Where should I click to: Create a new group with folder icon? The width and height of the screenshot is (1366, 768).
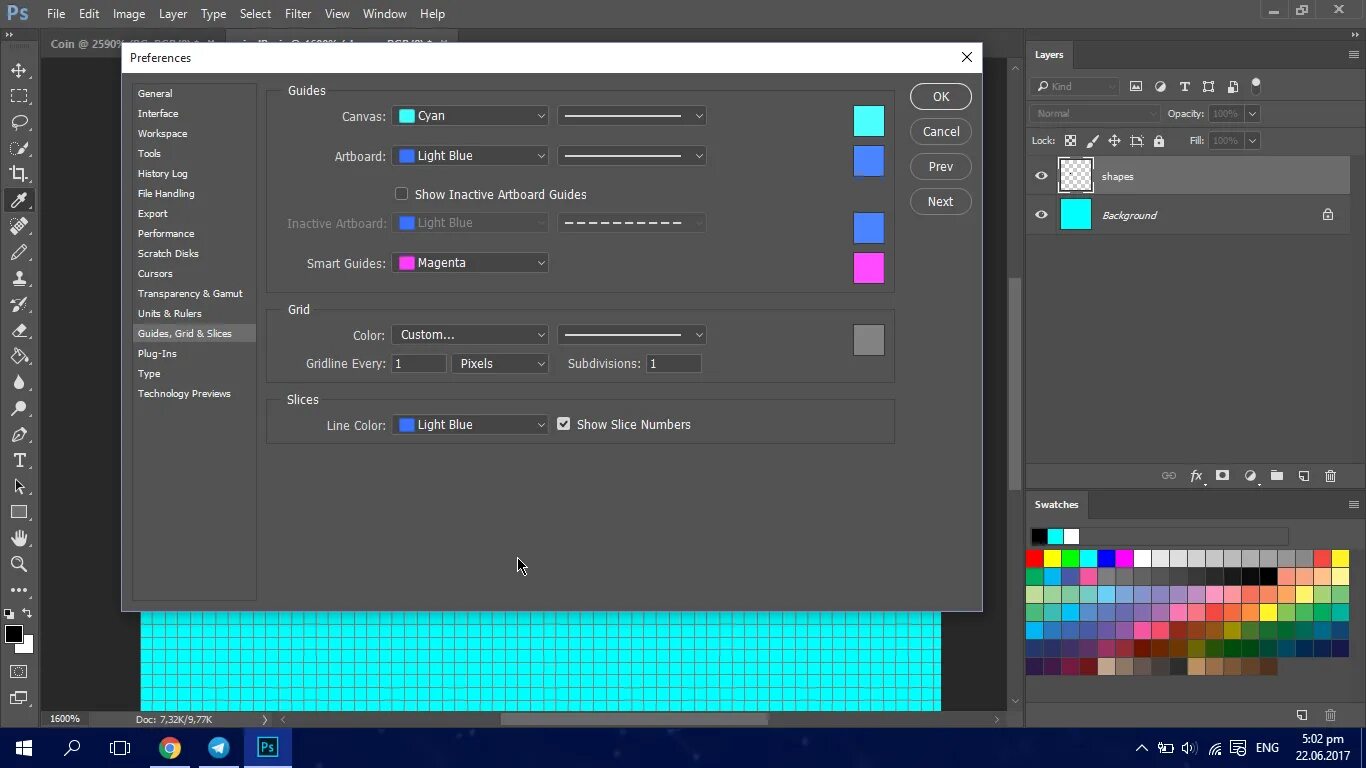click(1277, 476)
